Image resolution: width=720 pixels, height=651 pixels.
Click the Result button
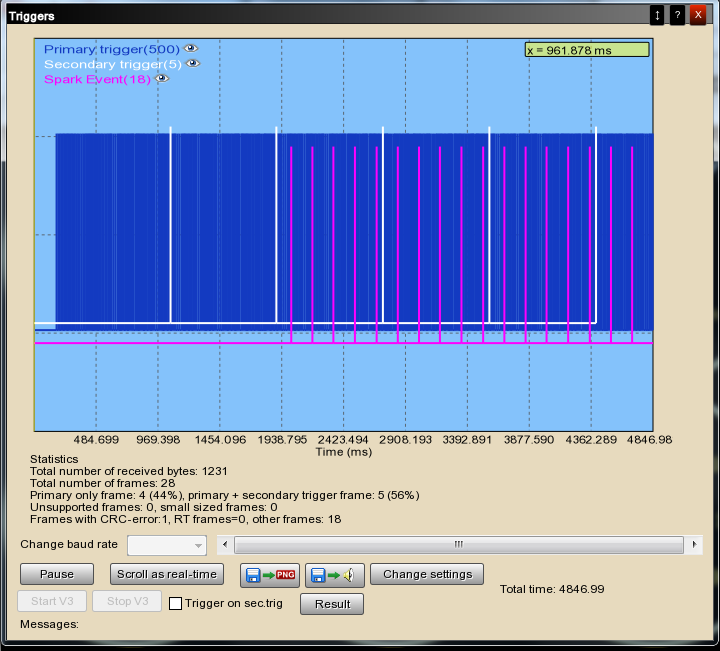(x=332, y=604)
